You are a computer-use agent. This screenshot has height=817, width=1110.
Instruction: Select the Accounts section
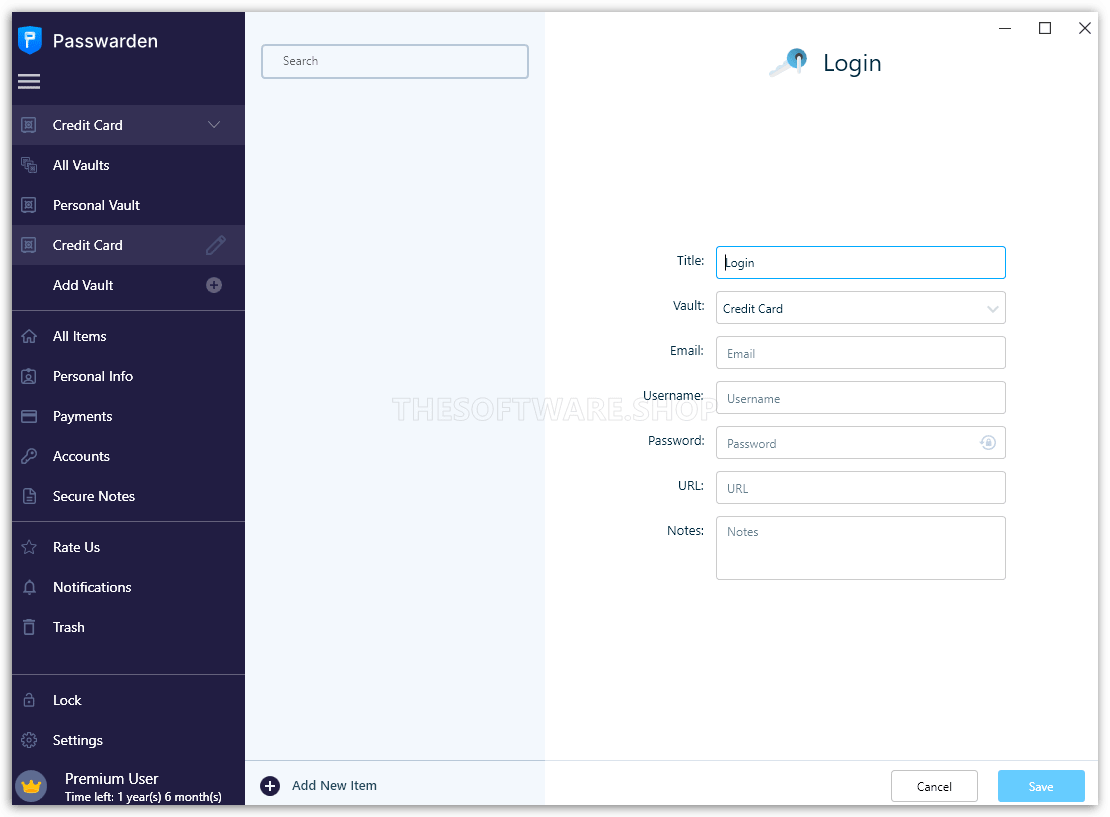click(81, 456)
